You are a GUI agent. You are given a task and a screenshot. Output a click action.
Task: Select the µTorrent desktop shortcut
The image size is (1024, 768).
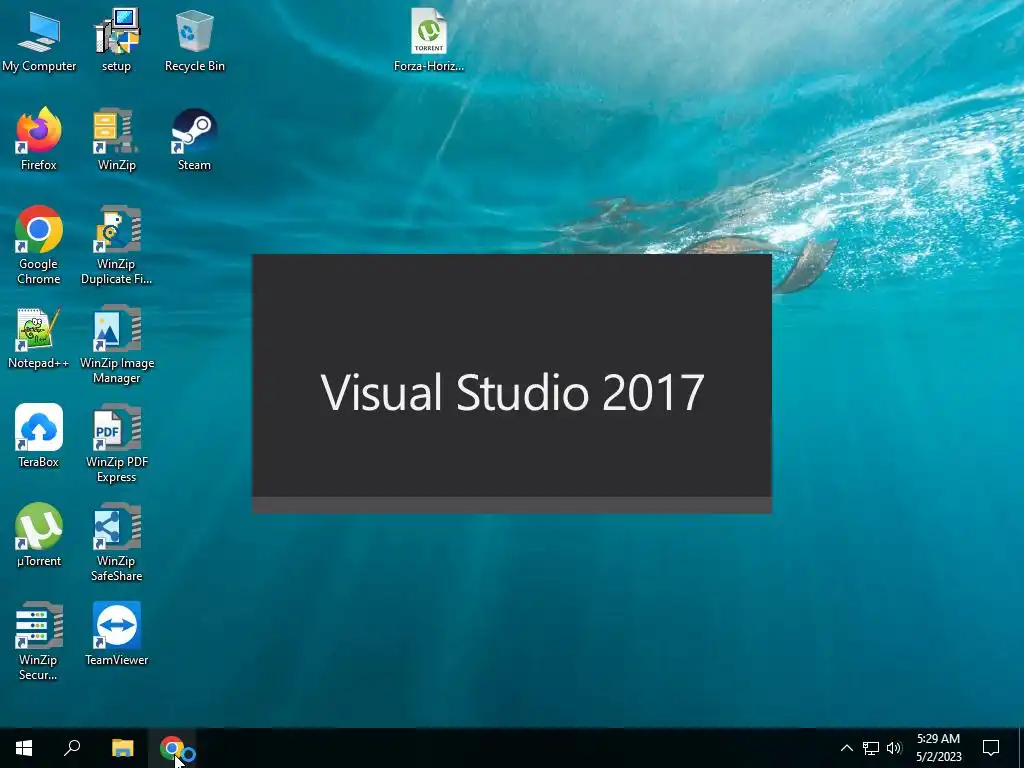(39, 536)
